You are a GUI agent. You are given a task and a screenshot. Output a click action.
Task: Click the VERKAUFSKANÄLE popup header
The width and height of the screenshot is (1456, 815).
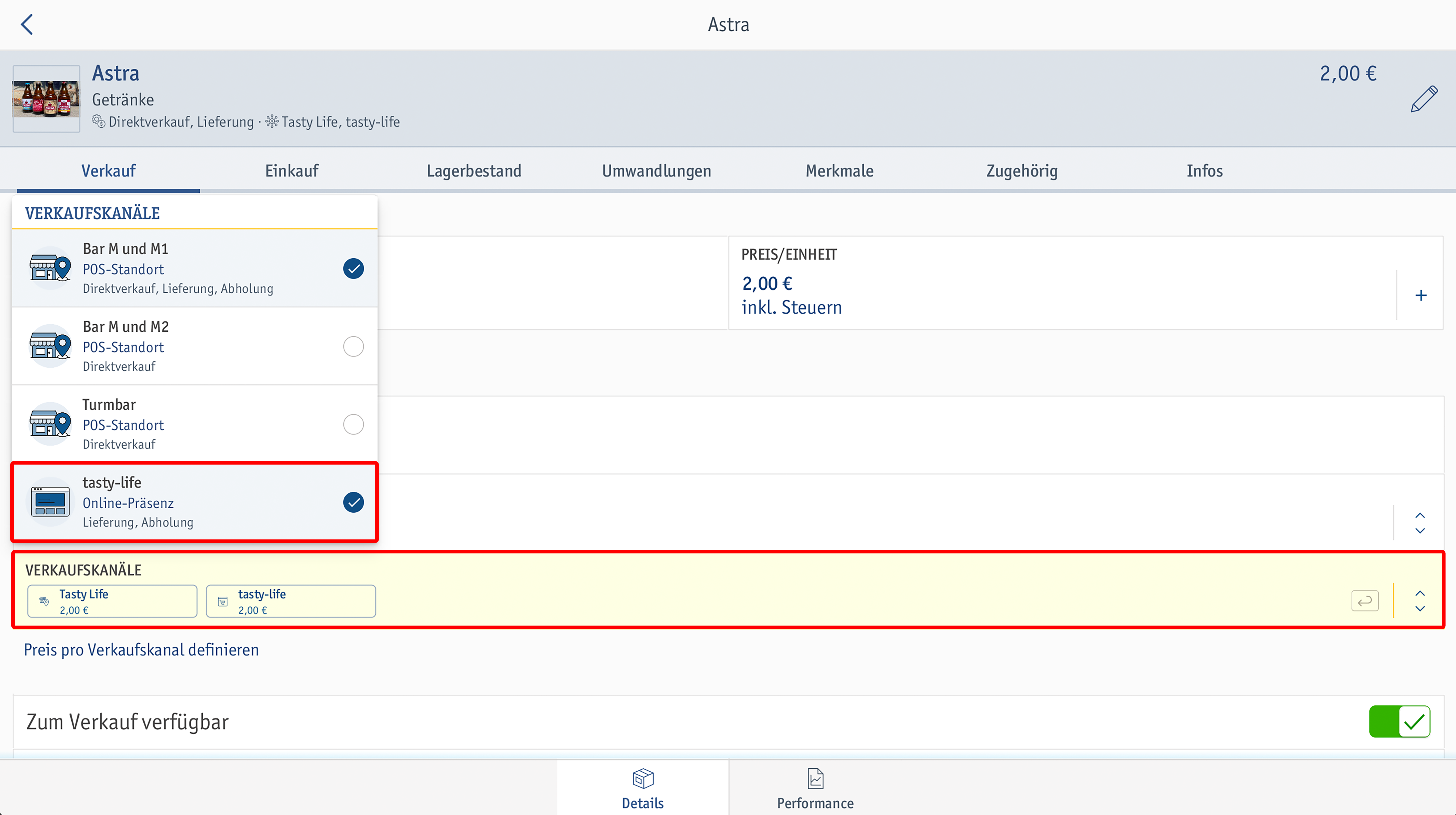click(x=92, y=213)
